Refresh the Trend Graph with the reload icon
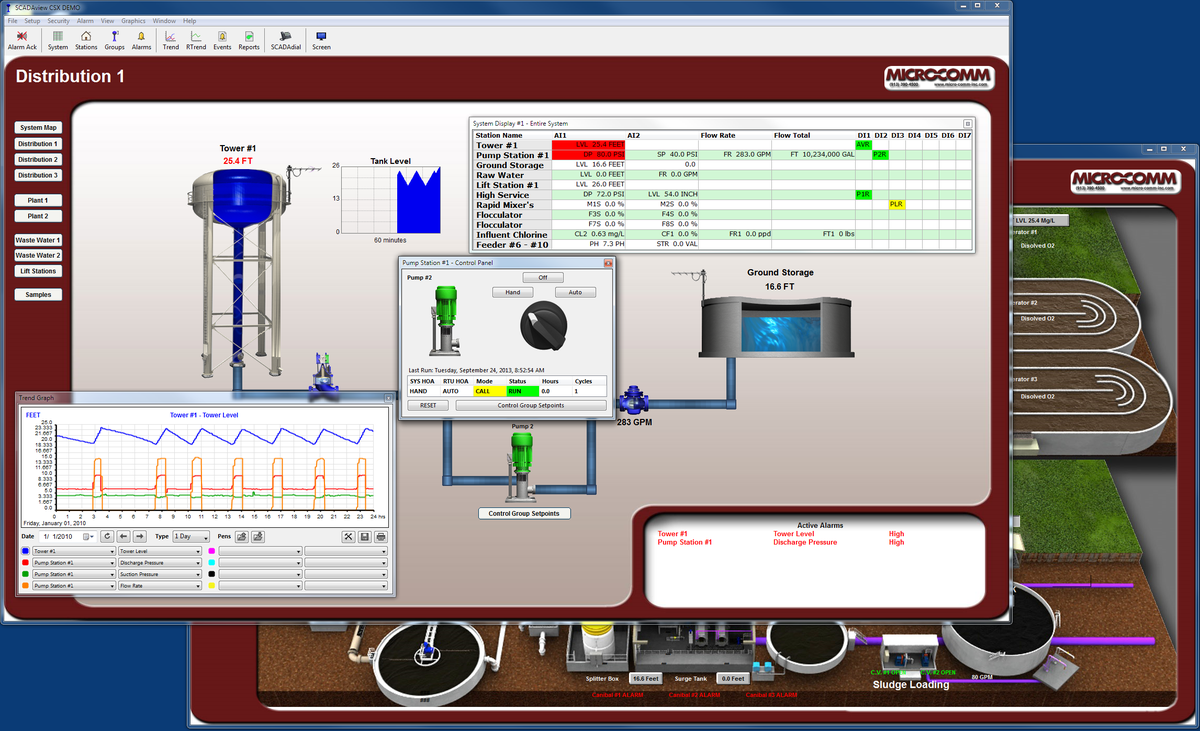1200x731 pixels. tap(107, 537)
